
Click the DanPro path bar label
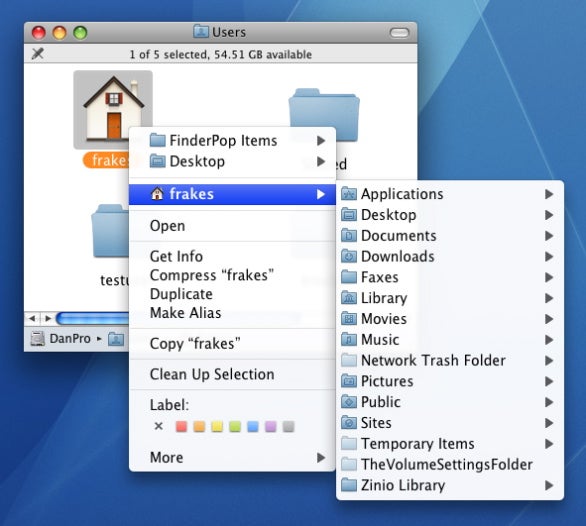pos(70,339)
